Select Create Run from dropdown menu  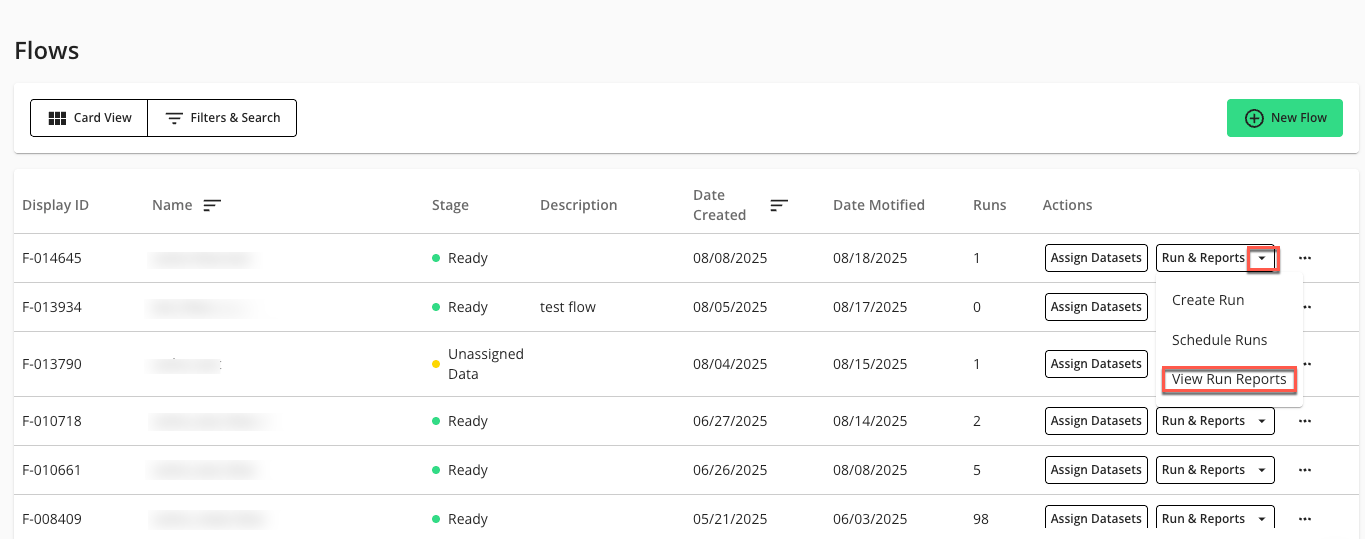point(1207,300)
